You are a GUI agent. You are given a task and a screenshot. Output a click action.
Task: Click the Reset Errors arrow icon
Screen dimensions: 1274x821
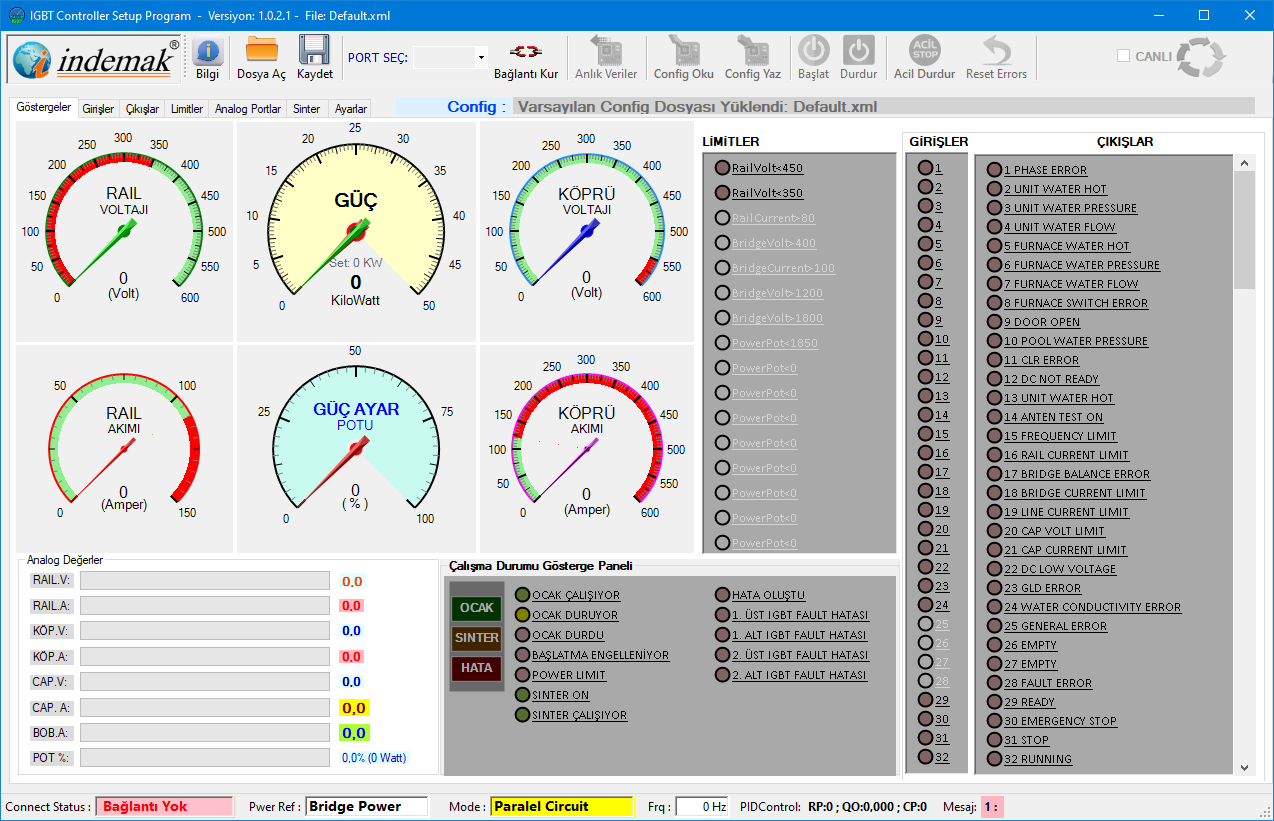(x=996, y=50)
